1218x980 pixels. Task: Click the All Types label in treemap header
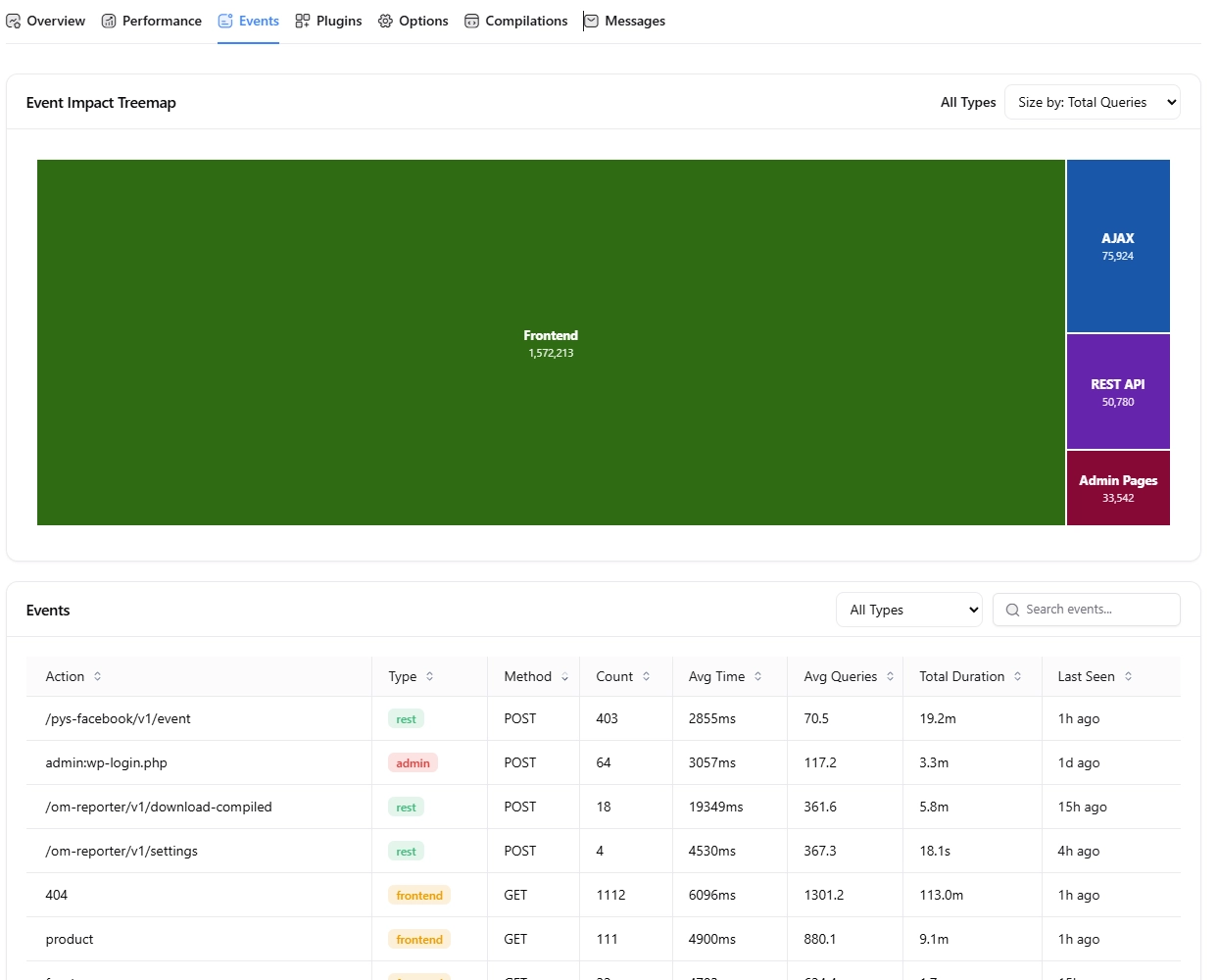coord(968,102)
